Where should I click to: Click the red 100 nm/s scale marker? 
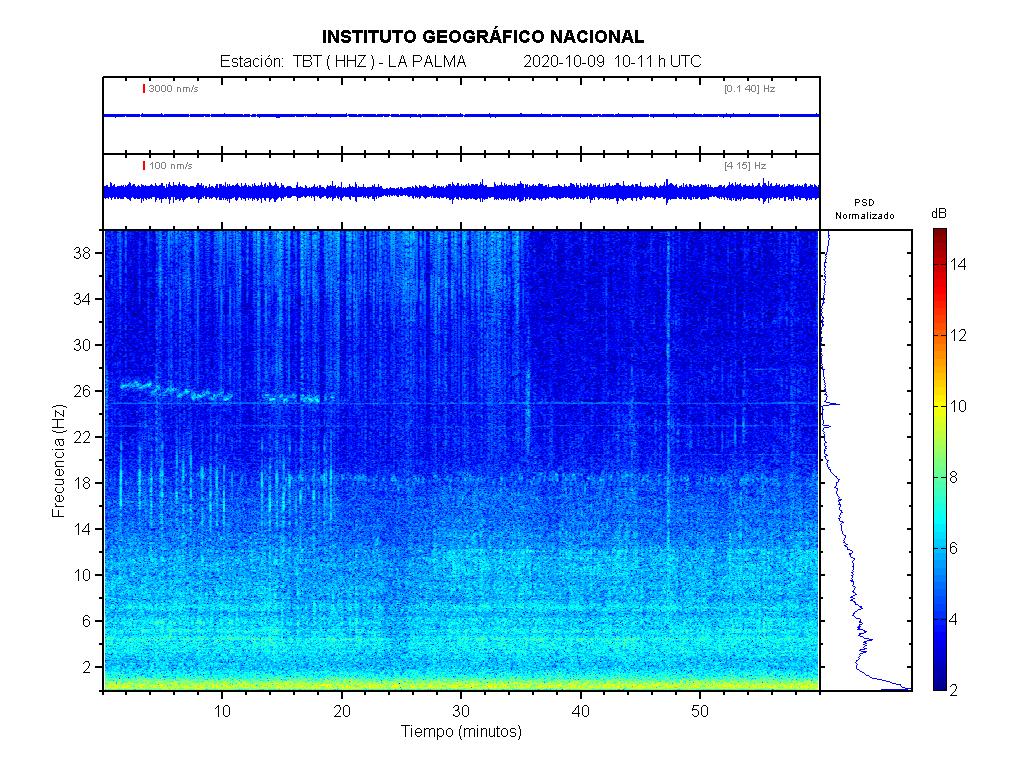[x=145, y=165]
